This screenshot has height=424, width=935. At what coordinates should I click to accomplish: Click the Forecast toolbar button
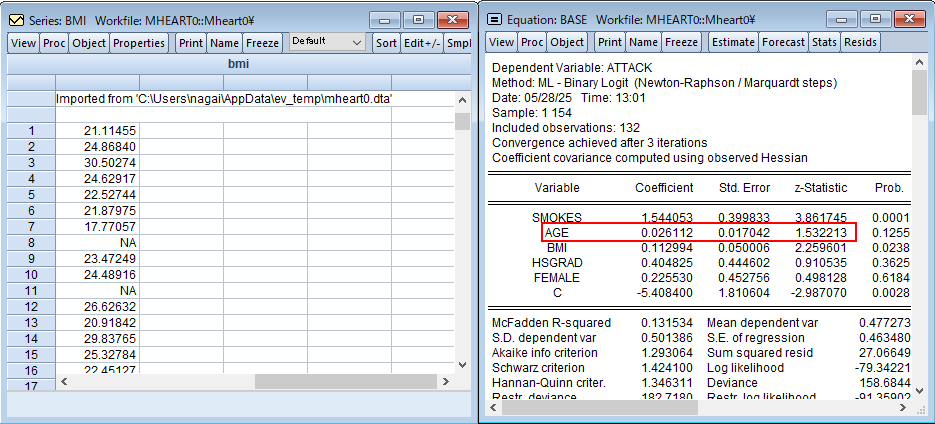(x=782, y=42)
